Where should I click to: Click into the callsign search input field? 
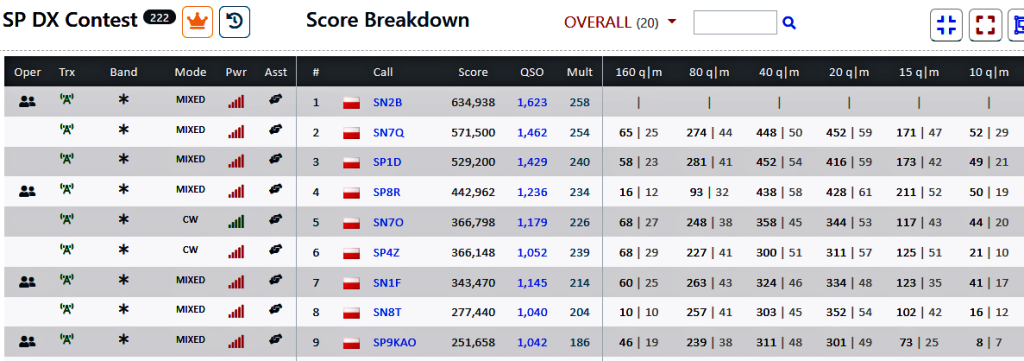pos(735,22)
